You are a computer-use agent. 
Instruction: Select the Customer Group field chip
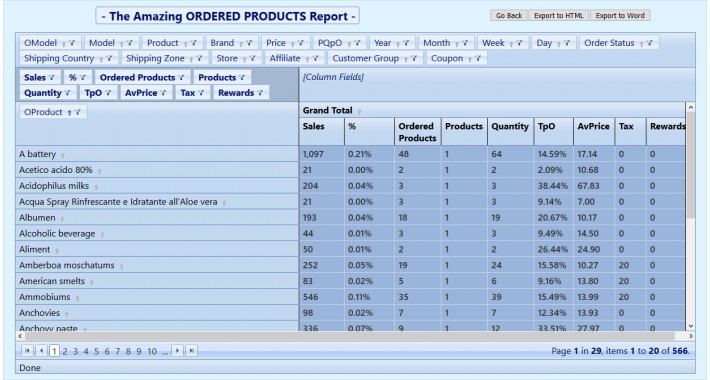click(375, 58)
